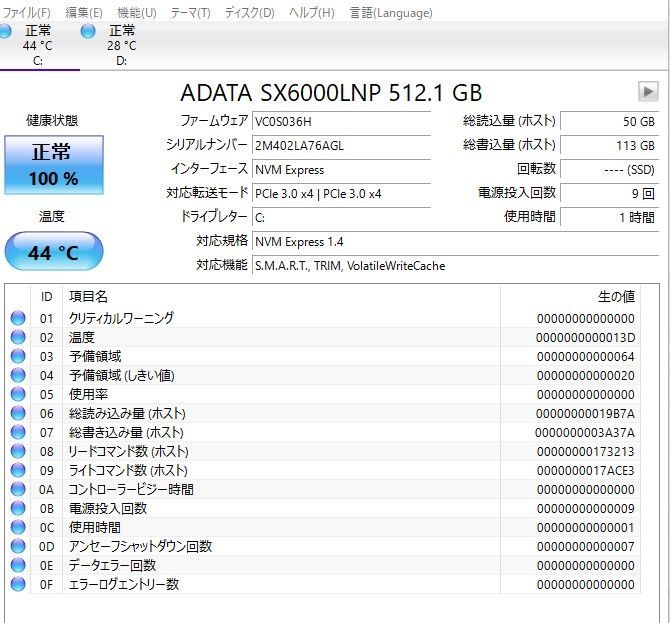Open the 言語(Language) menu
The width and height of the screenshot is (670, 623).
(x=391, y=13)
